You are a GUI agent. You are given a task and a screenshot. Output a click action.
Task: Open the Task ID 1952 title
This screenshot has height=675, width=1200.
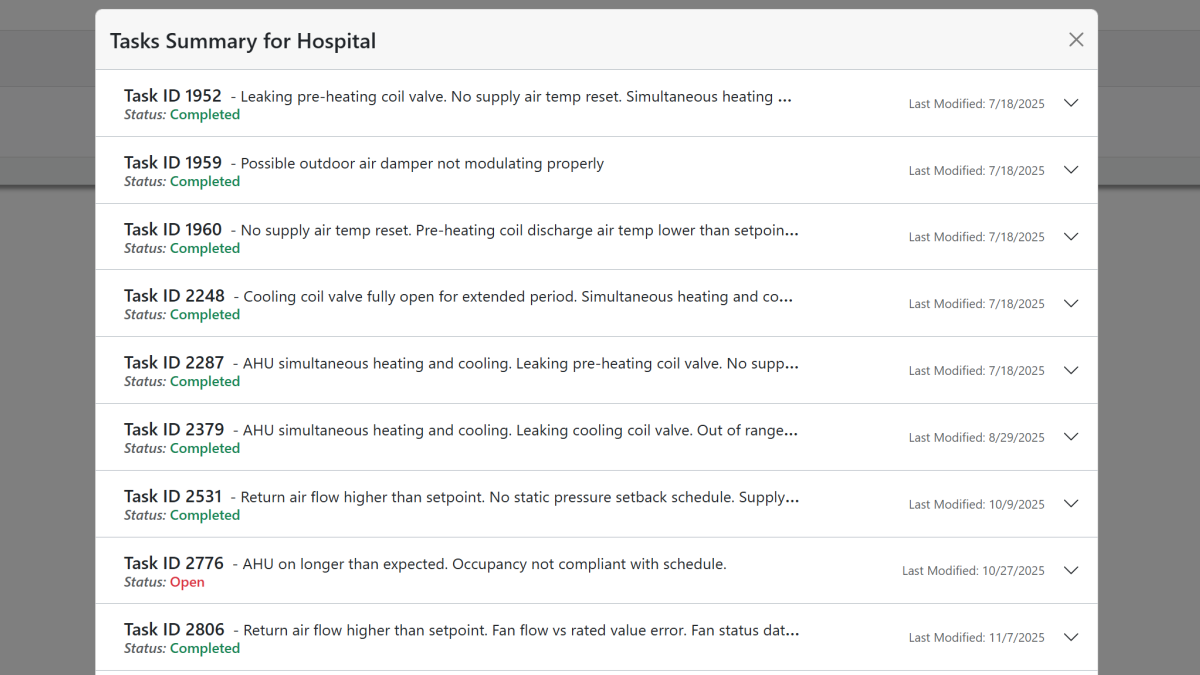(173, 96)
